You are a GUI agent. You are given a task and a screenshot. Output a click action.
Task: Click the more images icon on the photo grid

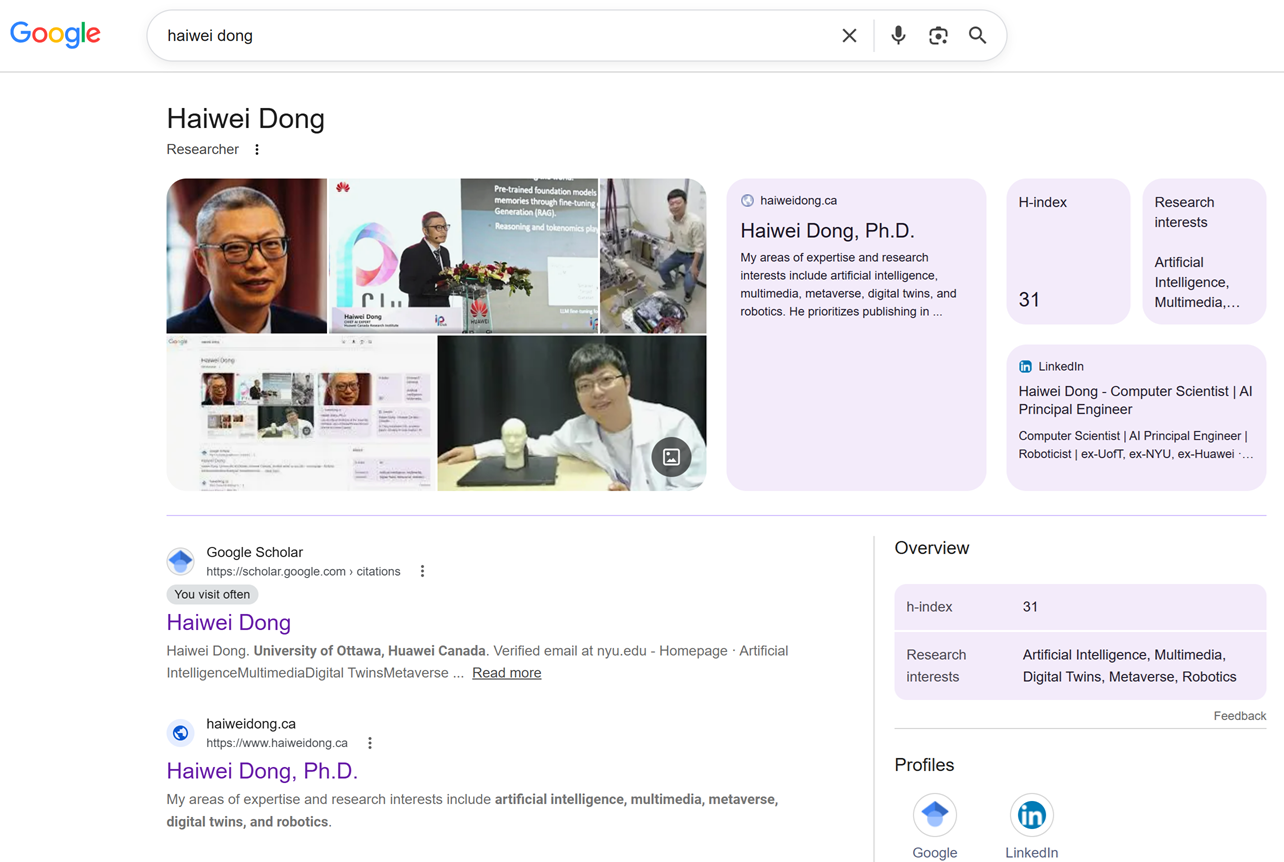click(672, 457)
